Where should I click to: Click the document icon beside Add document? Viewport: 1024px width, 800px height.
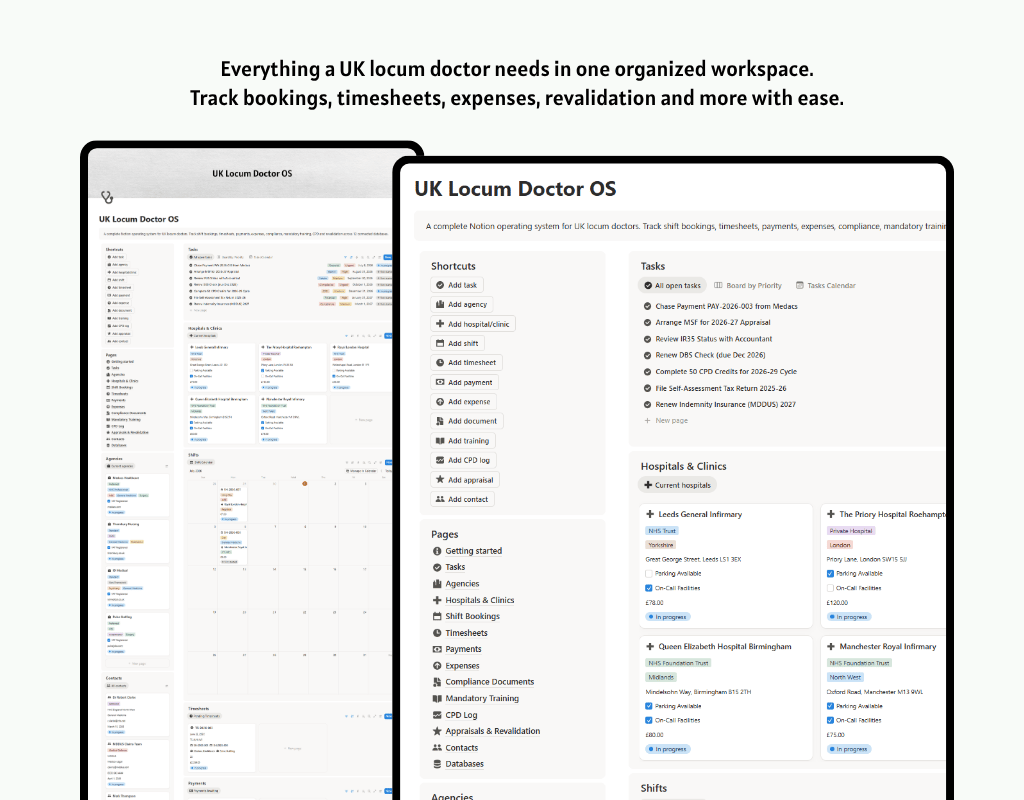coord(440,421)
